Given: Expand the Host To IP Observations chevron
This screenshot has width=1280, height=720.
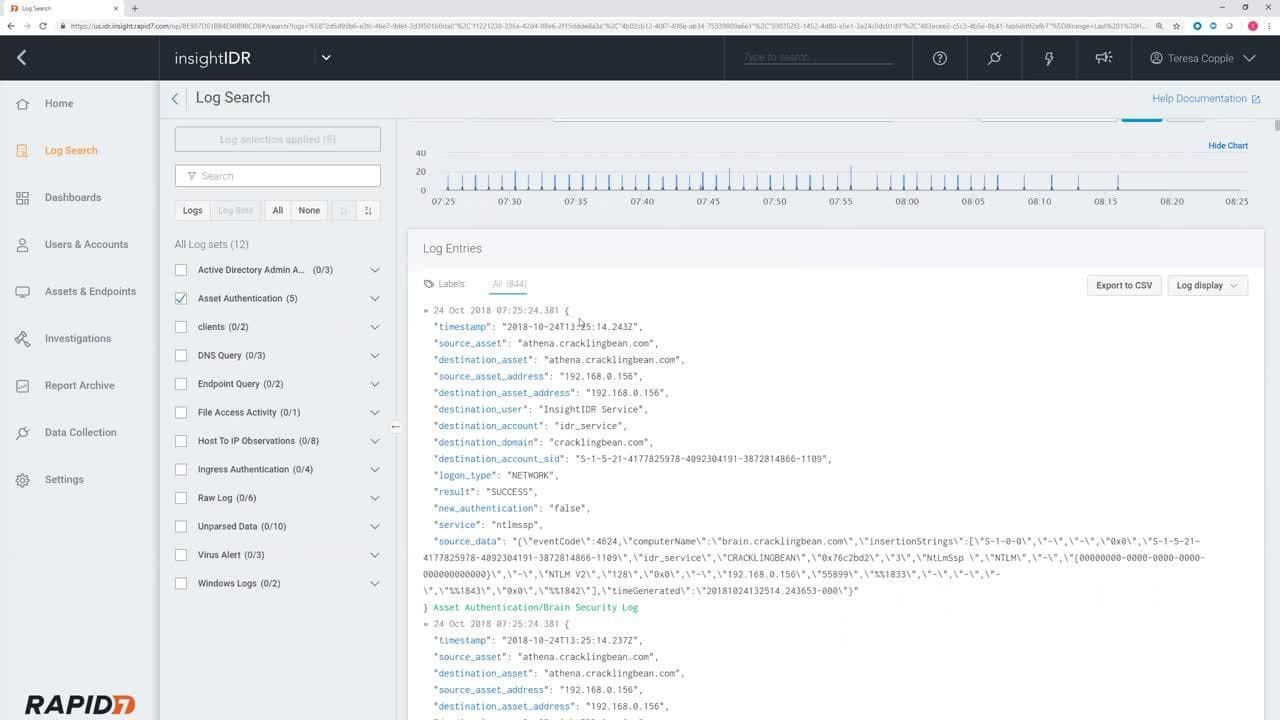Looking at the screenshot, I should [375, 441].
